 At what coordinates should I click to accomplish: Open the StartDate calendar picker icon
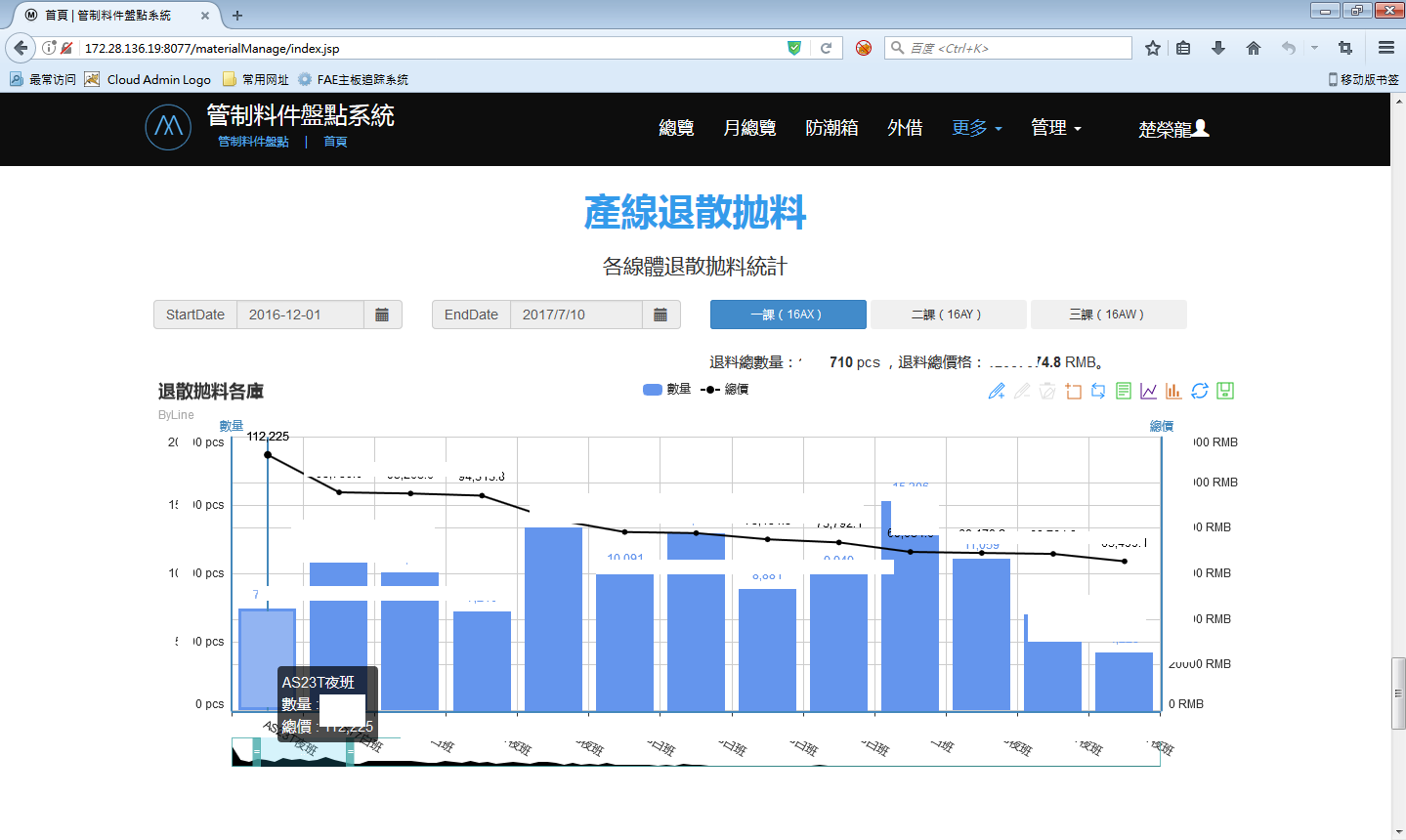[x=382, y=315]
